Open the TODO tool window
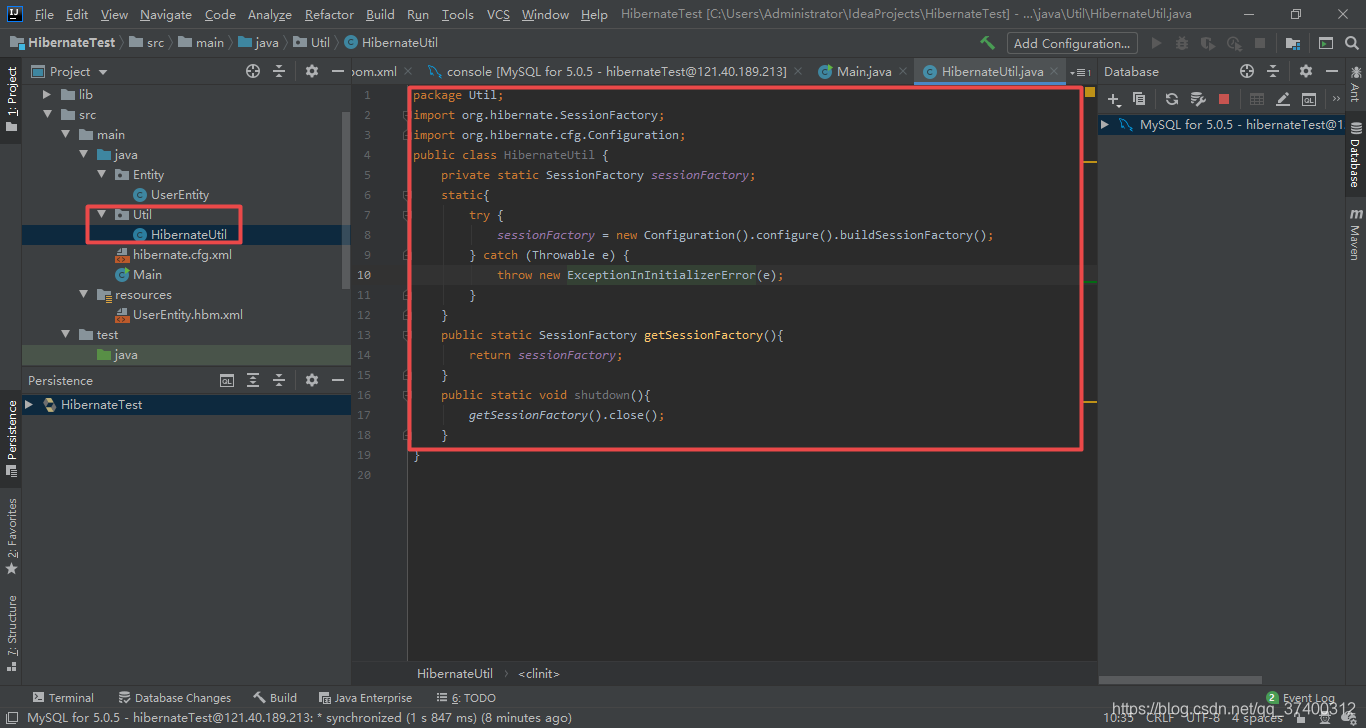The width and height of the screenshot is (1366, 728). tap(466, 698)
